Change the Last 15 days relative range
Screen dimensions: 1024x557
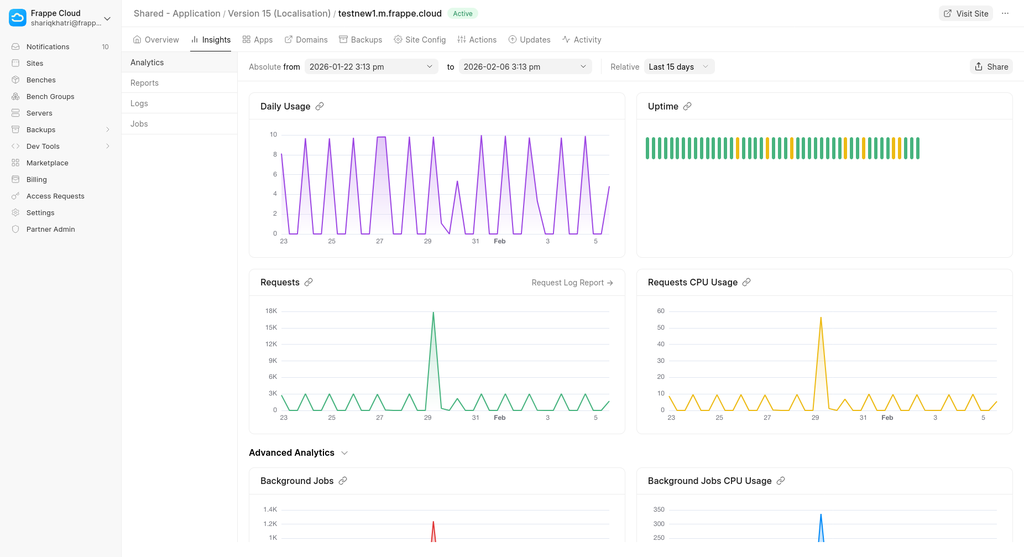[x=679, y=67]
